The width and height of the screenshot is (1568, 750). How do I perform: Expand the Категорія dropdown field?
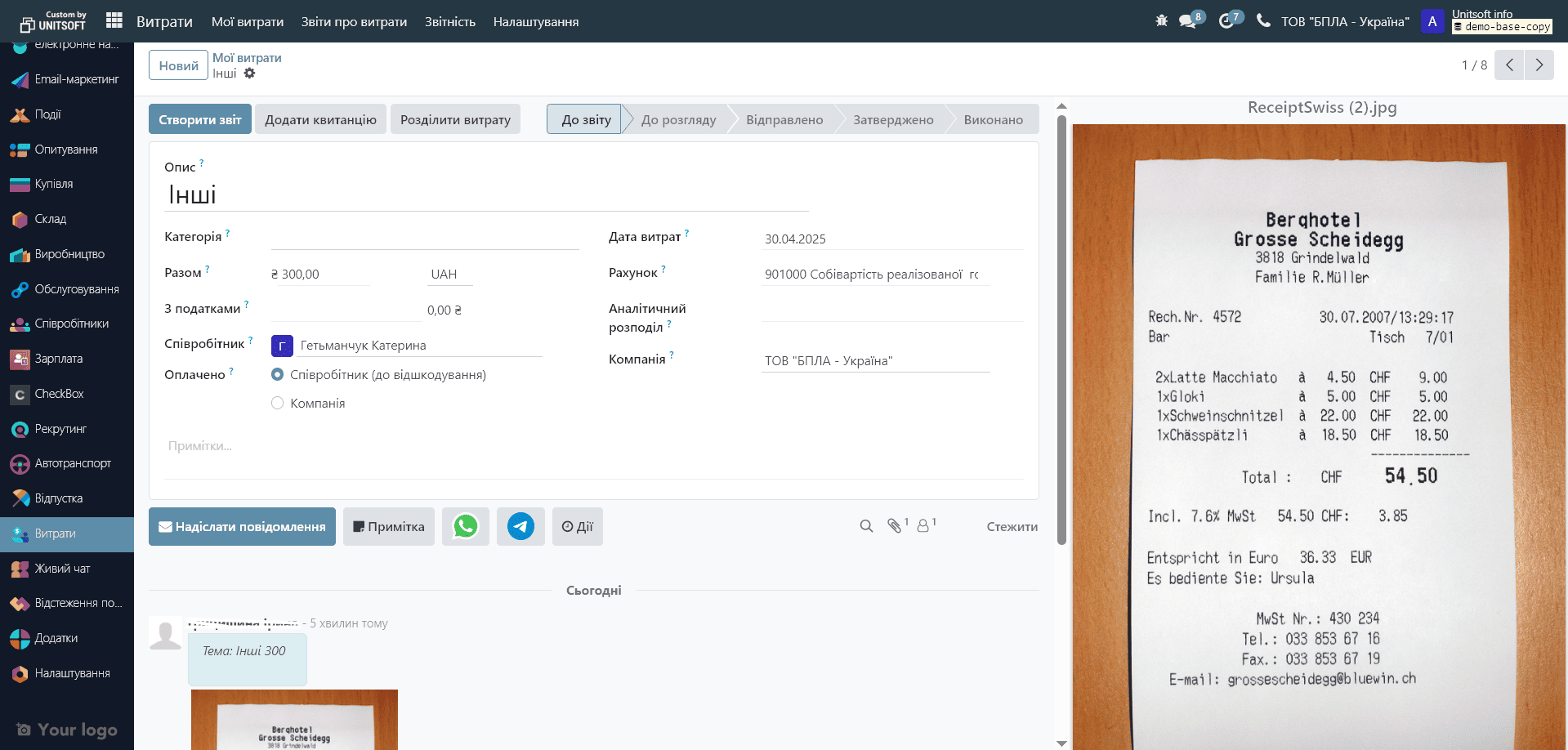pos(425,238)
